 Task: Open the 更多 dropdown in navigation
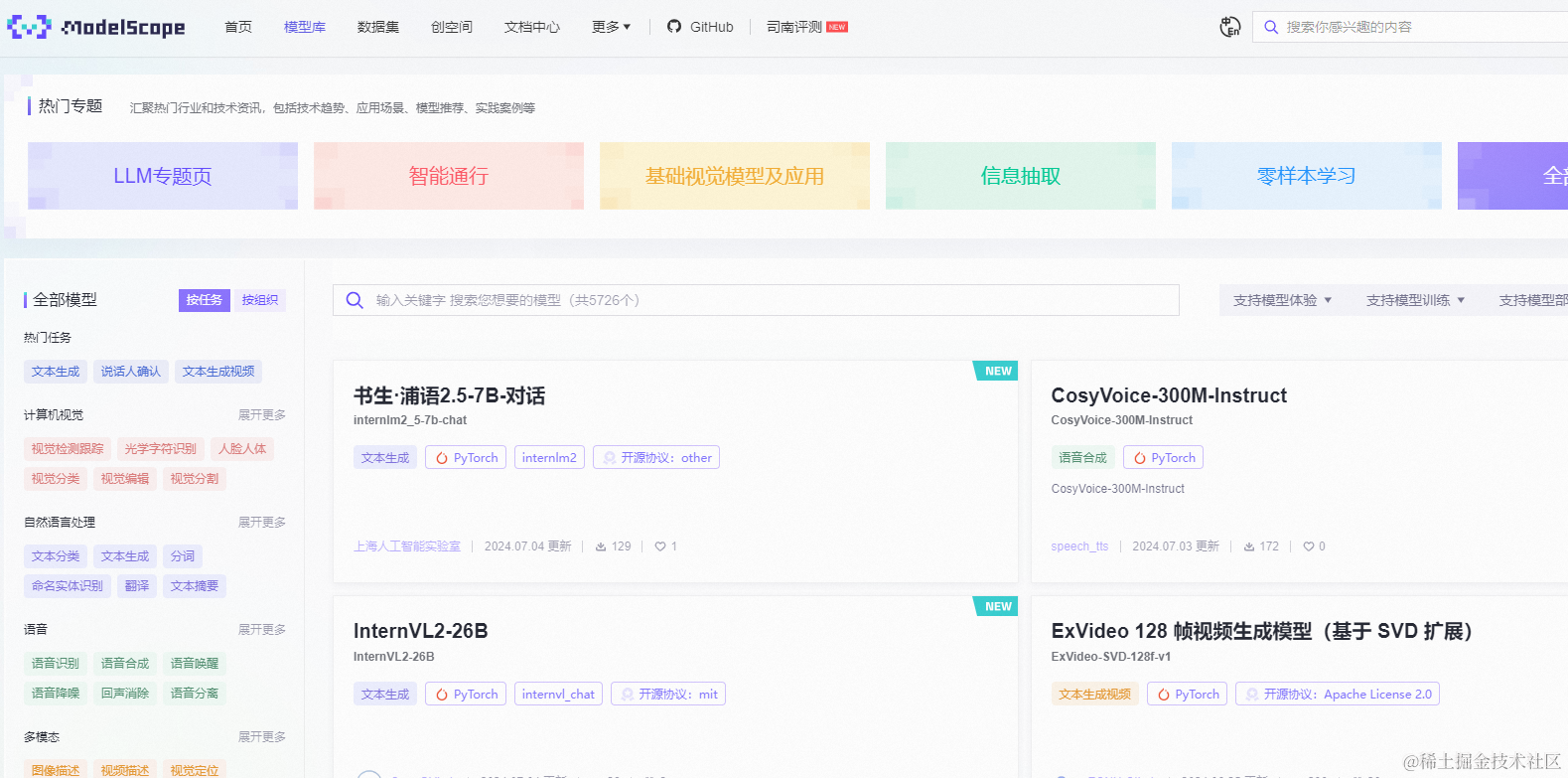point(611,27)
